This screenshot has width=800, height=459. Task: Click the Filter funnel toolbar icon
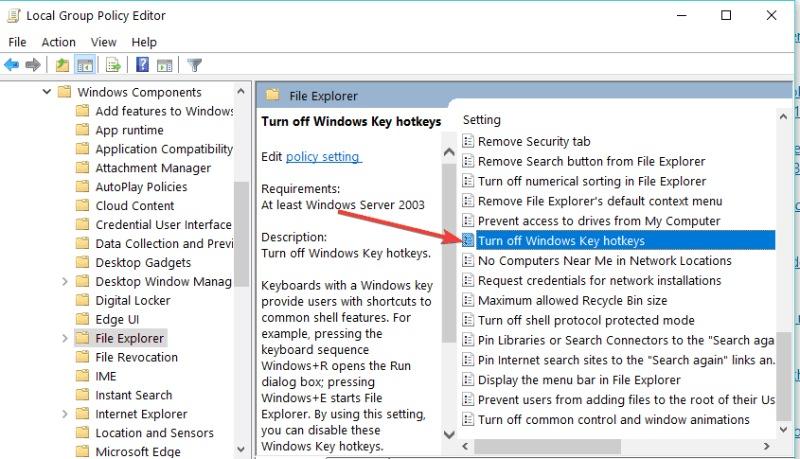click(x=194, y=65)
